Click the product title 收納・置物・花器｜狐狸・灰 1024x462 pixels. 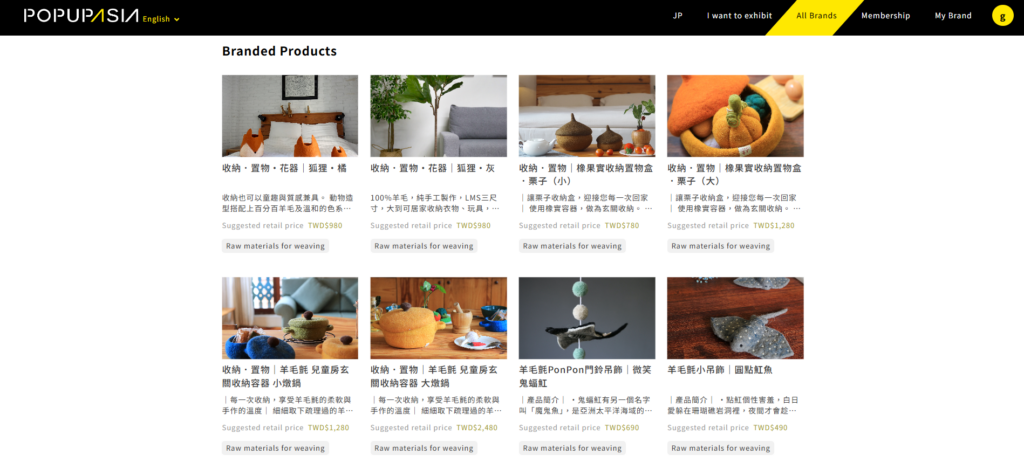tap(432, 168)
